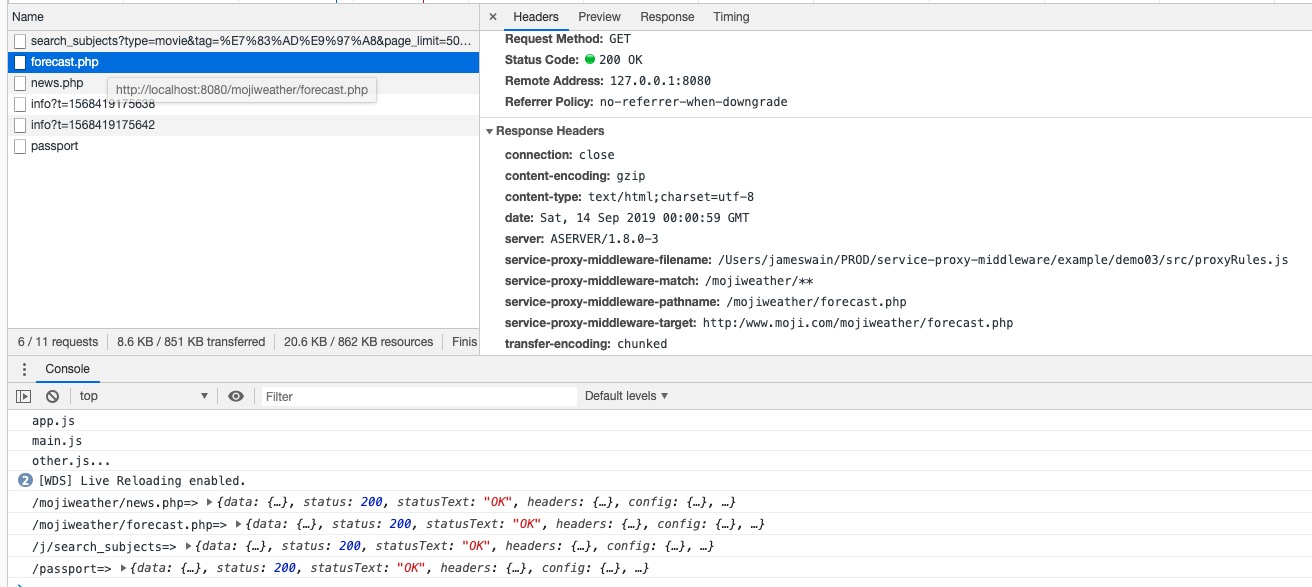The height and width of the screenshot is (587, 1312).
Task: Click the 6 / 11 requests status entry
Action: [x=58, y=342]
